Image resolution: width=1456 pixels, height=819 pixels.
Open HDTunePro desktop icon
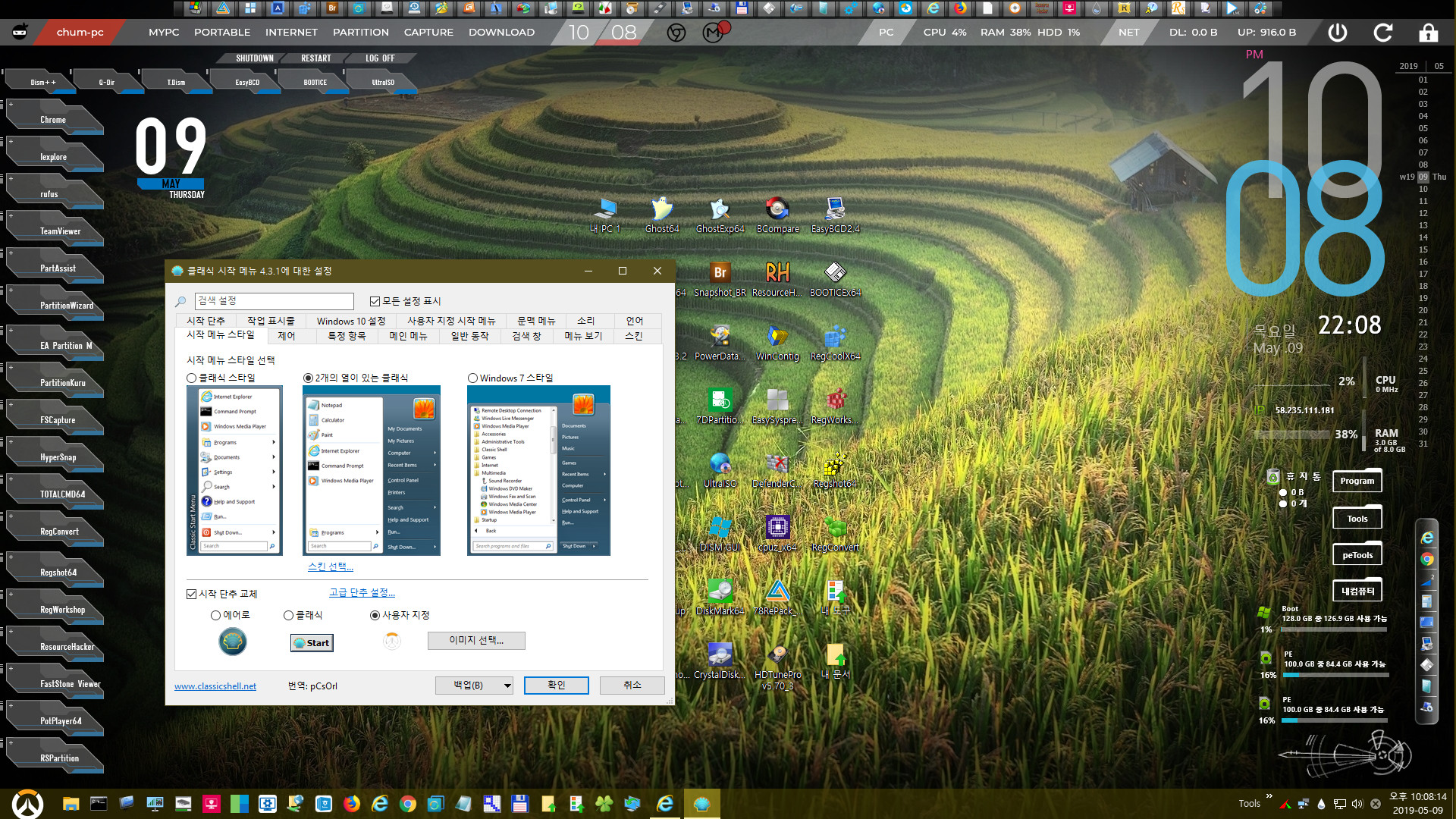coord(777,666)
